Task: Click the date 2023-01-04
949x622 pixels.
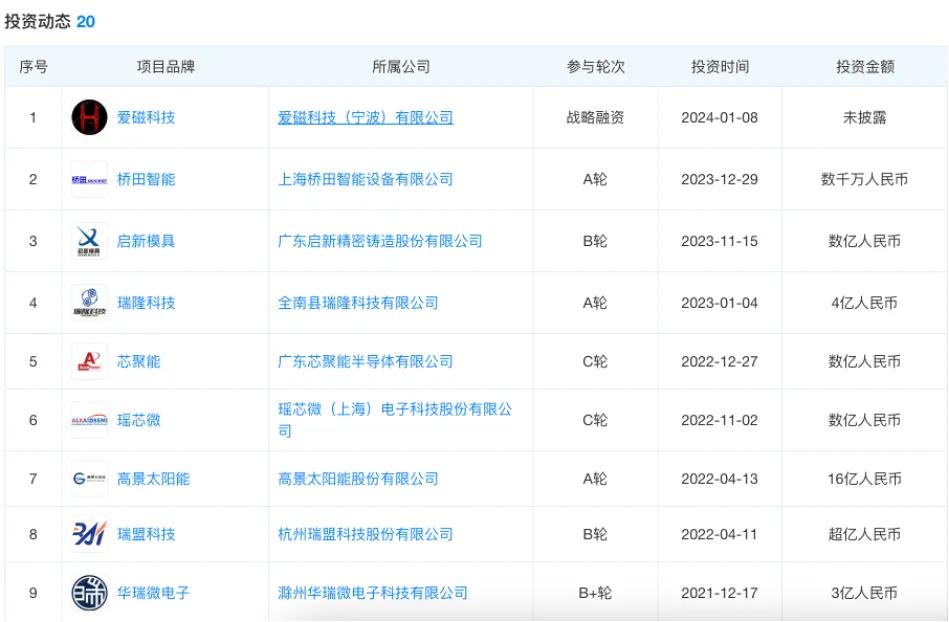Action: coord(720,303)
